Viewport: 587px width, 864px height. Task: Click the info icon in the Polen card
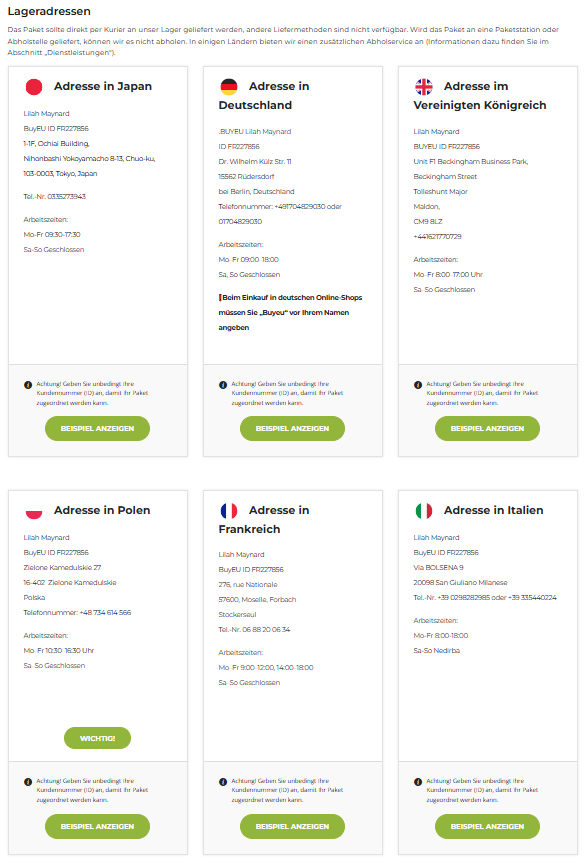click(x=28, y=781)
